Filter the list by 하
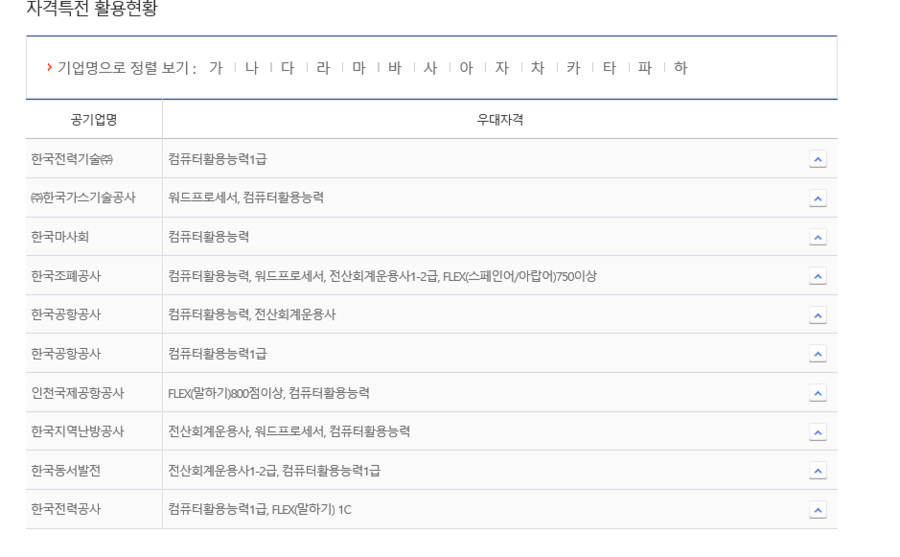 (x=680, y=68)
